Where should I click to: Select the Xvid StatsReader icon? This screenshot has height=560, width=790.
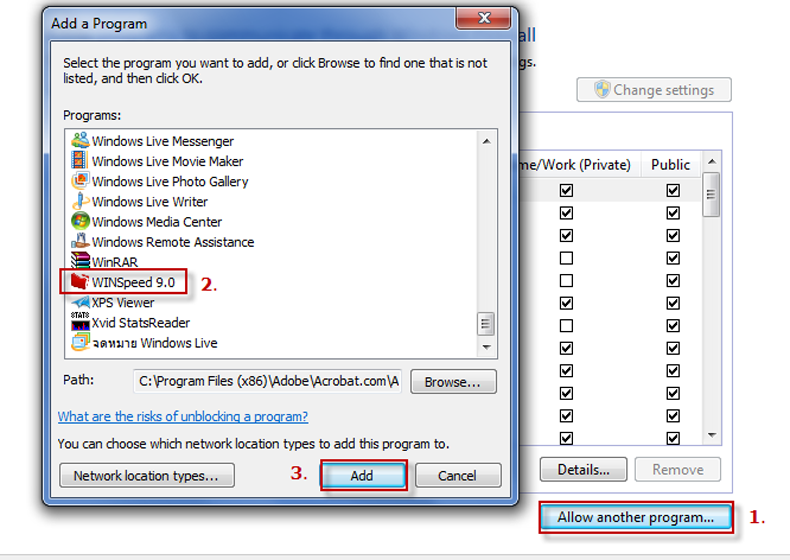[x=80, y=322]
